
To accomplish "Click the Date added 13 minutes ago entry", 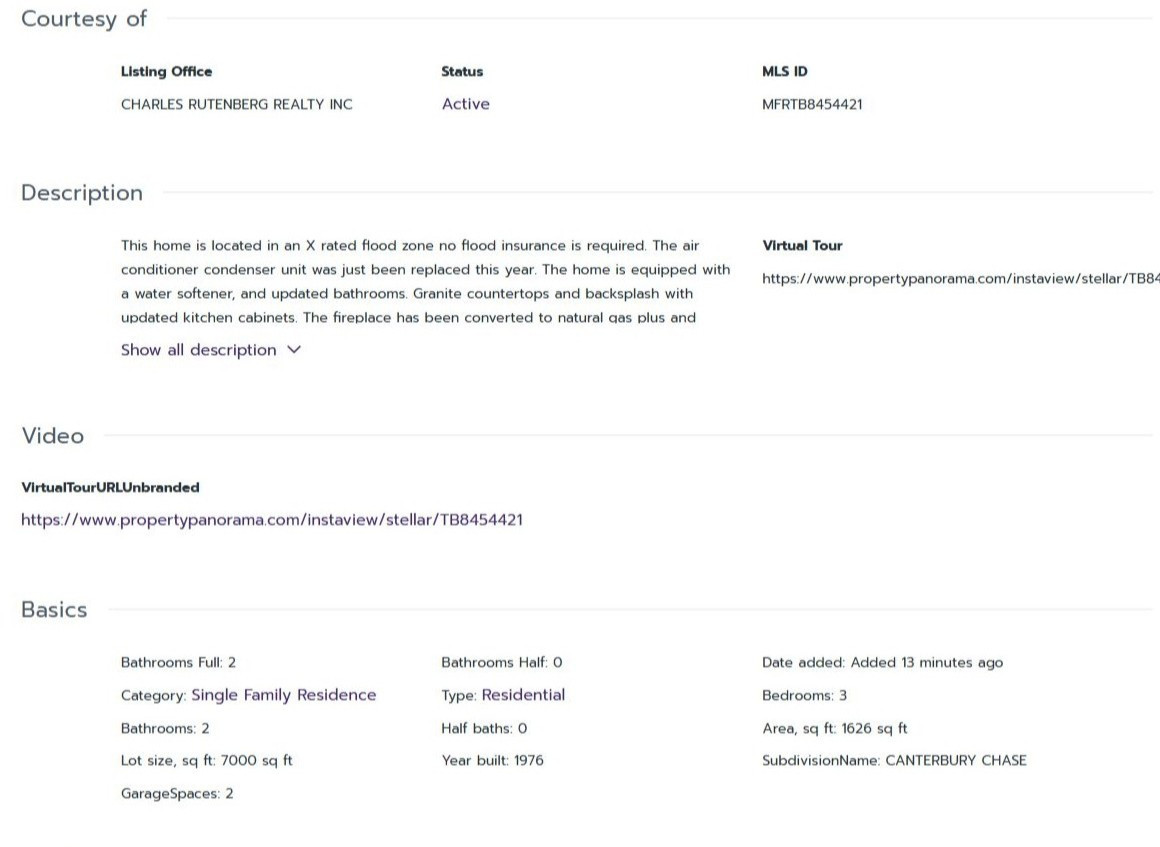I will pyautogui.click(x=882, y=662).
